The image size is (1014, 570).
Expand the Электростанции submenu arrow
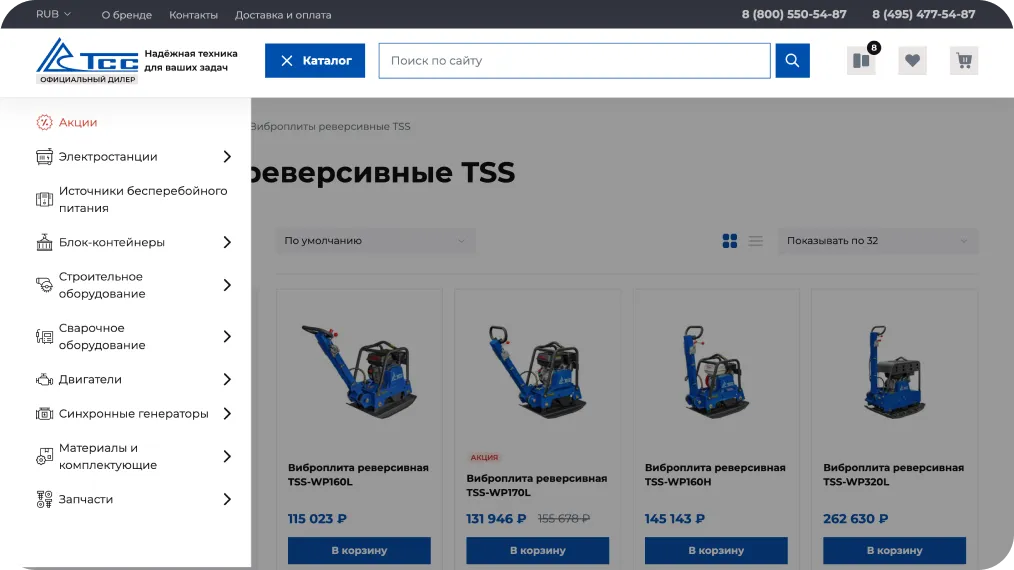[x=227, y=157]
